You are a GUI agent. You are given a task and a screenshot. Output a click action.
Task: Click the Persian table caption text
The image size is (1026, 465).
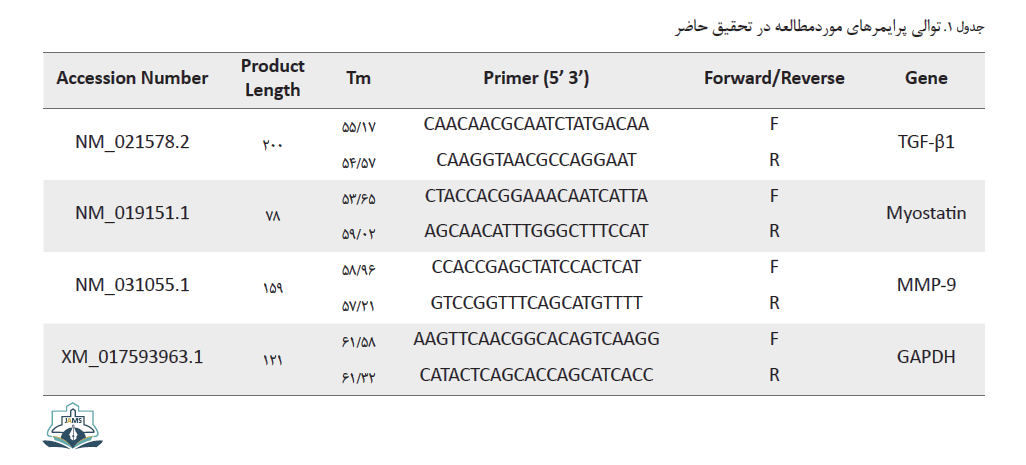pos(830,27)
